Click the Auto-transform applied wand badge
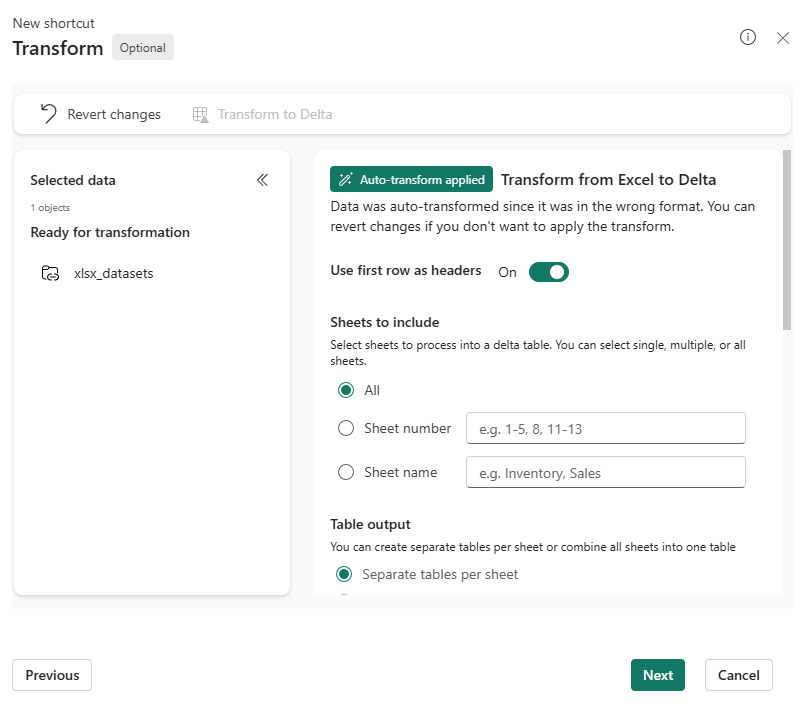This screenshot has width=810, height=707. pyautogui.click(x=411, y=179)
